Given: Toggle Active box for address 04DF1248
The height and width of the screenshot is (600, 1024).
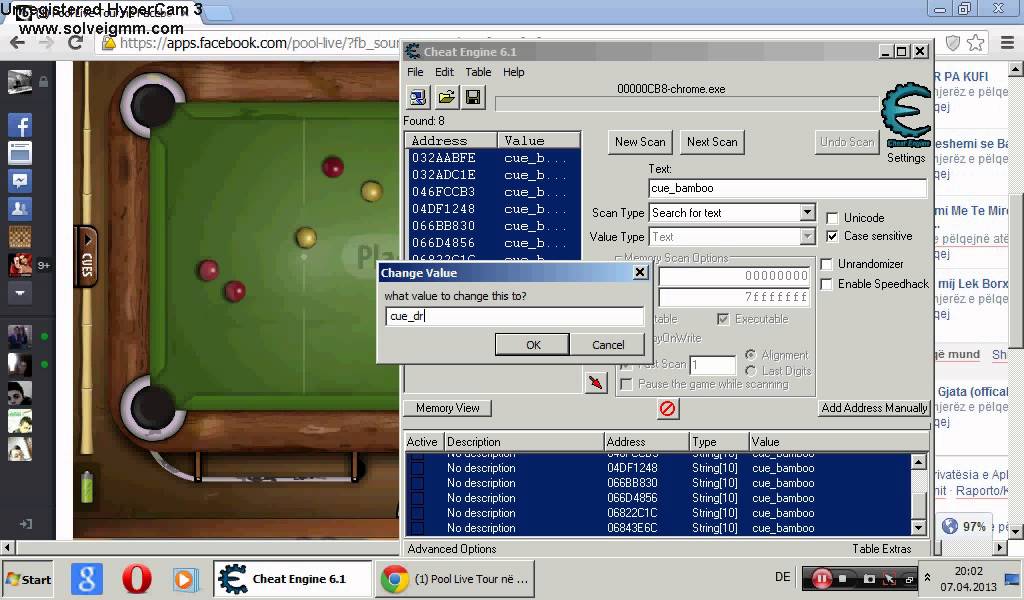Looking at the screenshot, I should pos(417,468).
